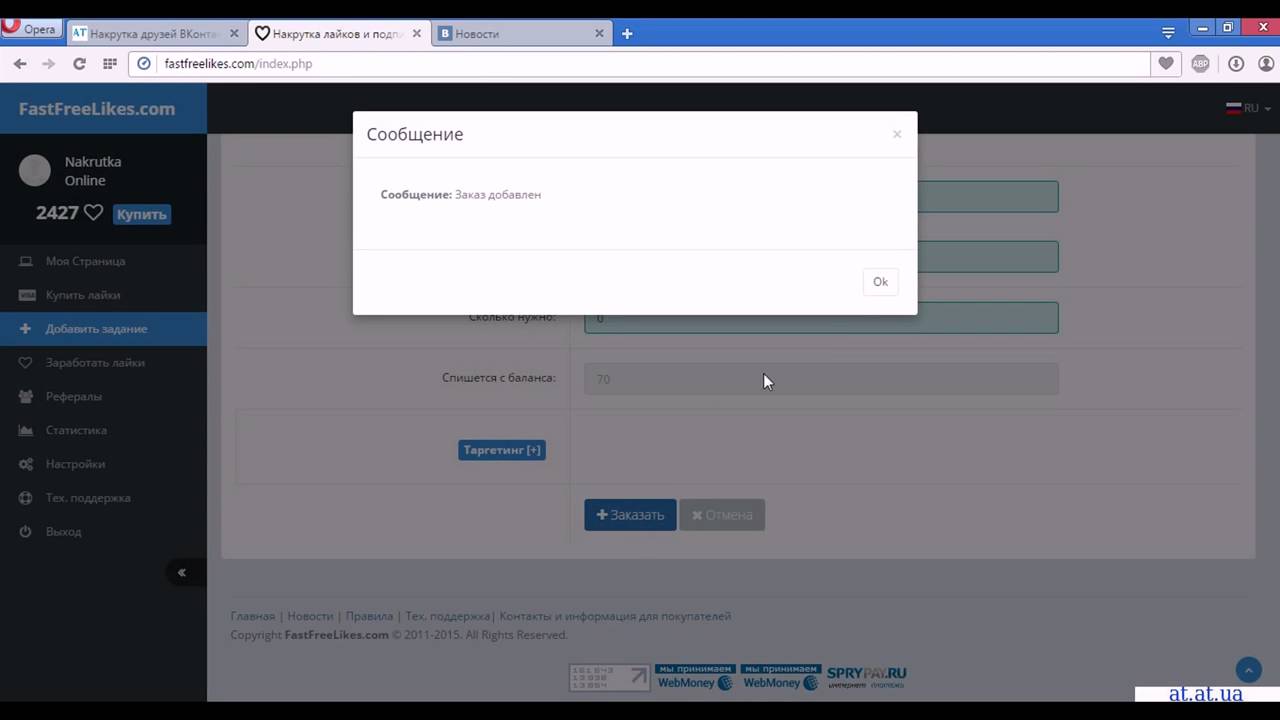The width and height of the screenshot is (1280, 720).
Task: Open the Opera menu button
Action: click(30, 29)
